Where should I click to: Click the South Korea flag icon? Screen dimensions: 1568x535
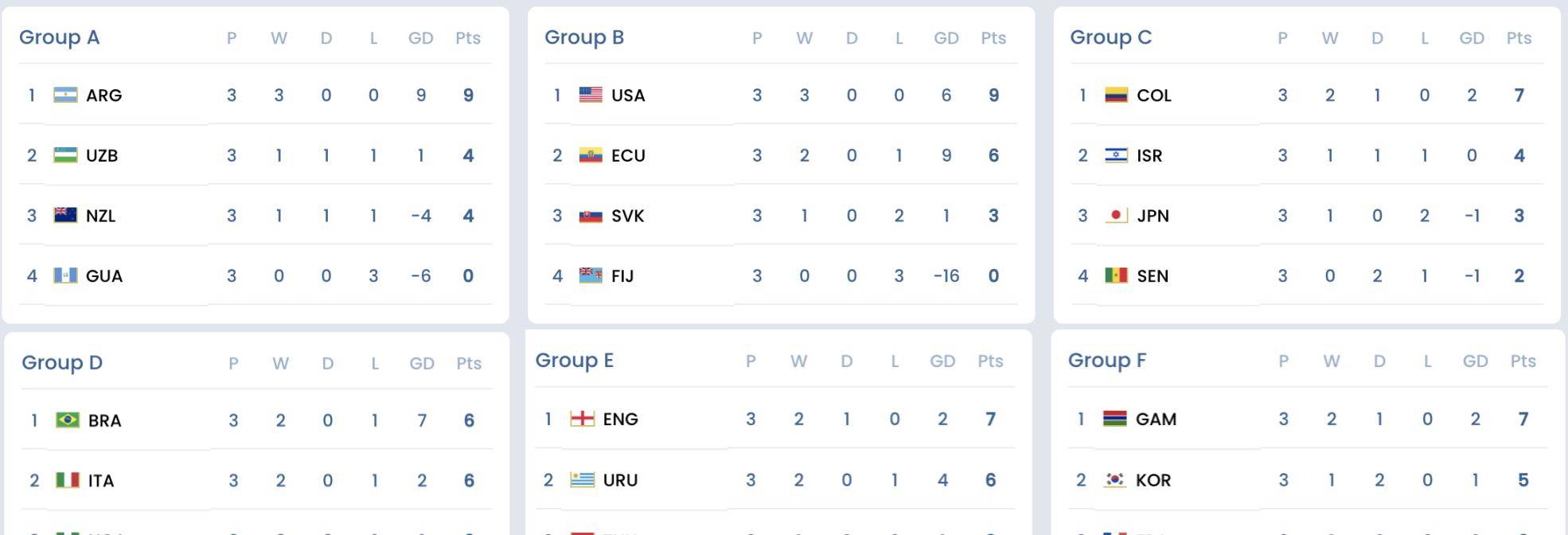(1115, 479)
